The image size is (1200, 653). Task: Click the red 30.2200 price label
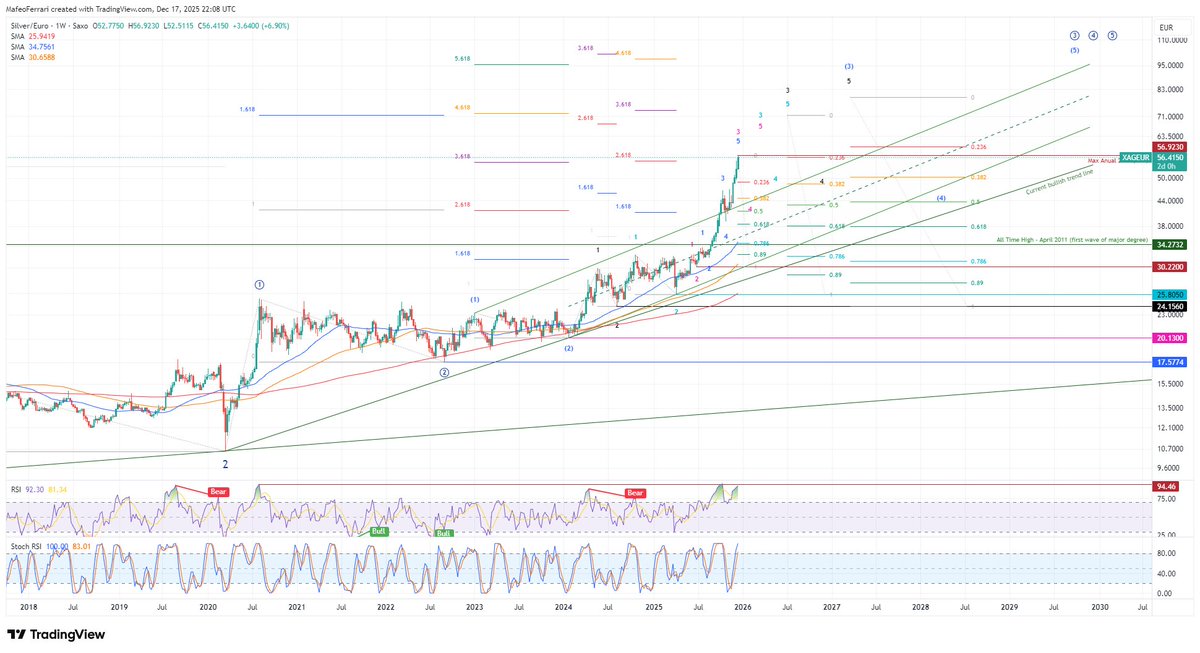click(1169, 267)
